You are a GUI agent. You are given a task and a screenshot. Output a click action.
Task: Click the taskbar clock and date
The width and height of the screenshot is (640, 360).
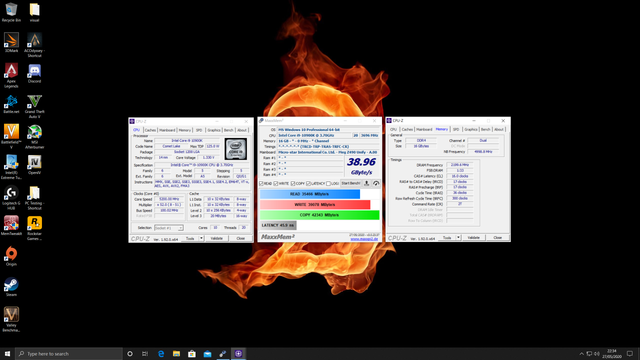pyautogui.click(x=612, y=353)
